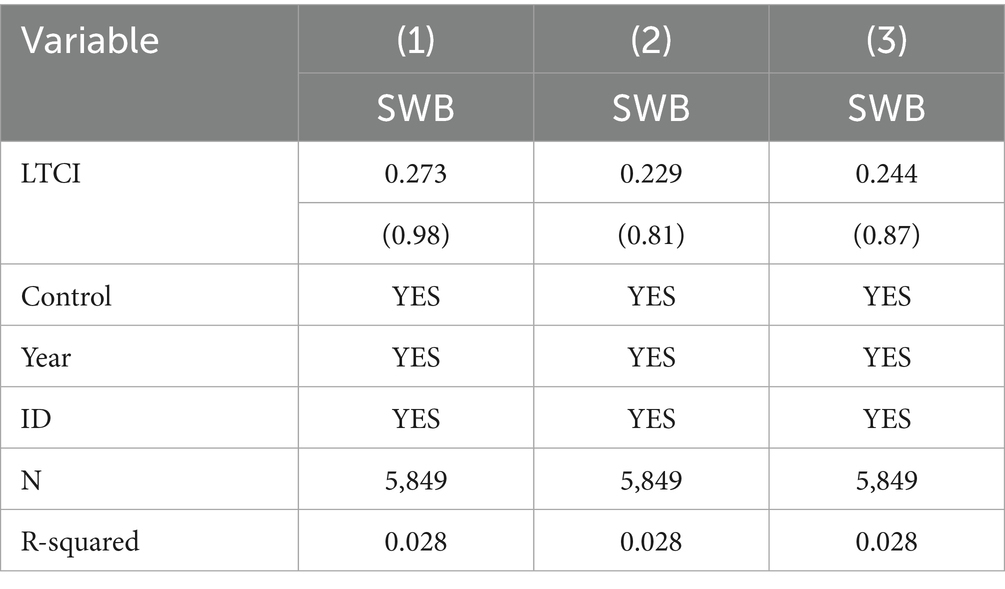This screenshot has width=1005, height=589.
Task: Click the LTCI row label
Action: tap(51, 174)
